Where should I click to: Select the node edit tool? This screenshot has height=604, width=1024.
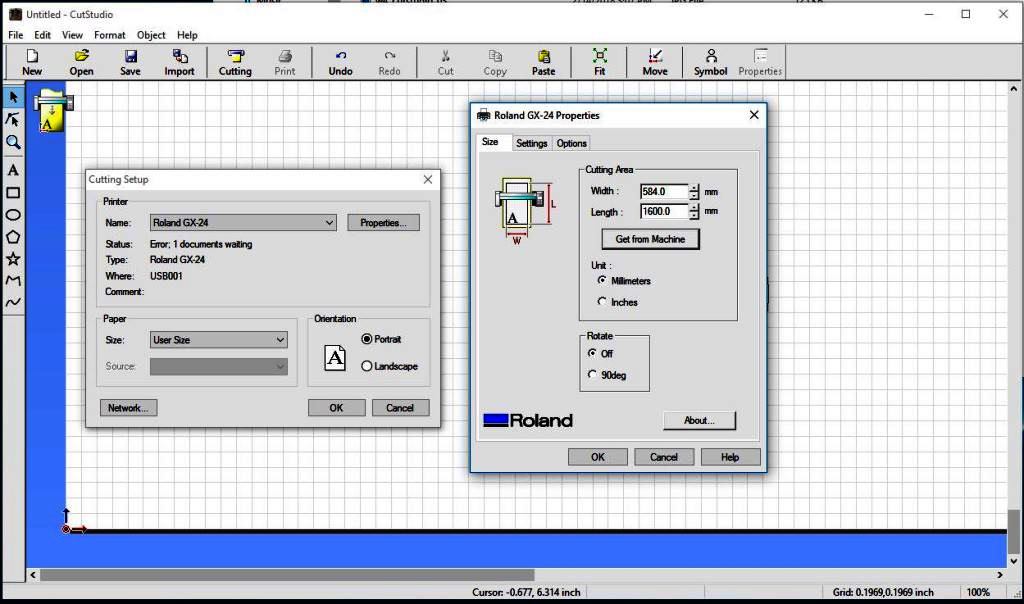[13, 119]
